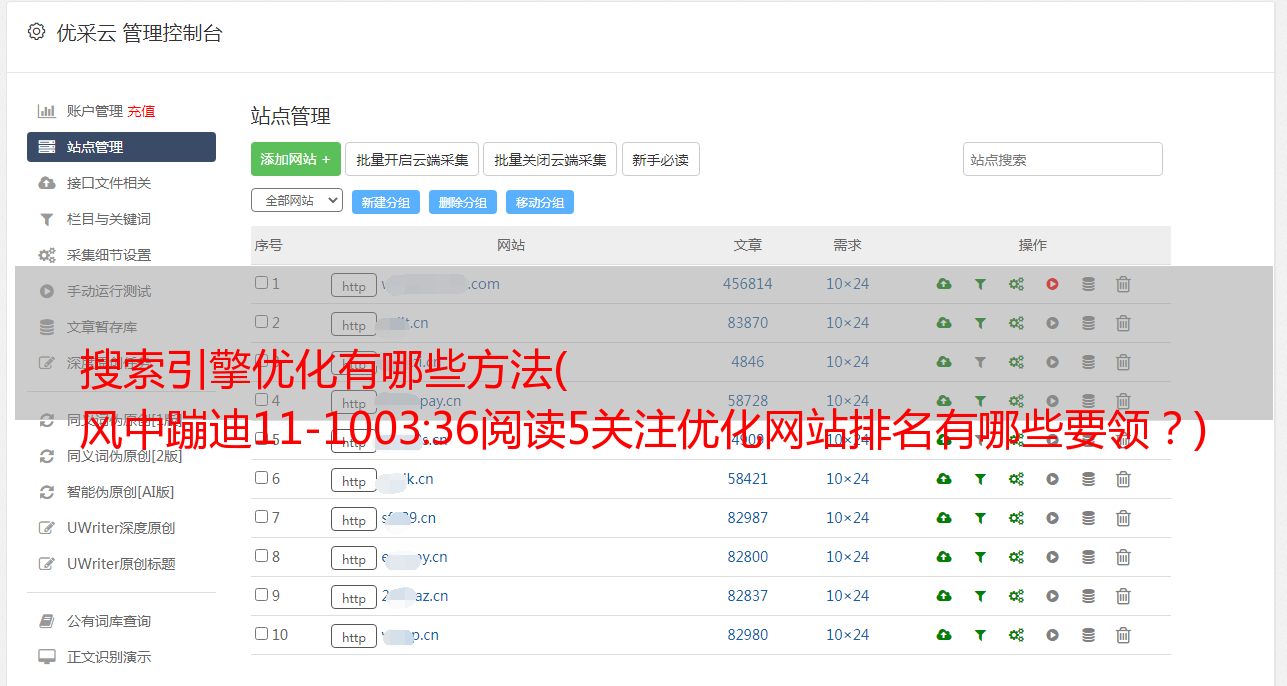Tick checkbox for site number 8
Image resolution: width=1287 pixels, height=686 pixels.
(x=261, y=556)
